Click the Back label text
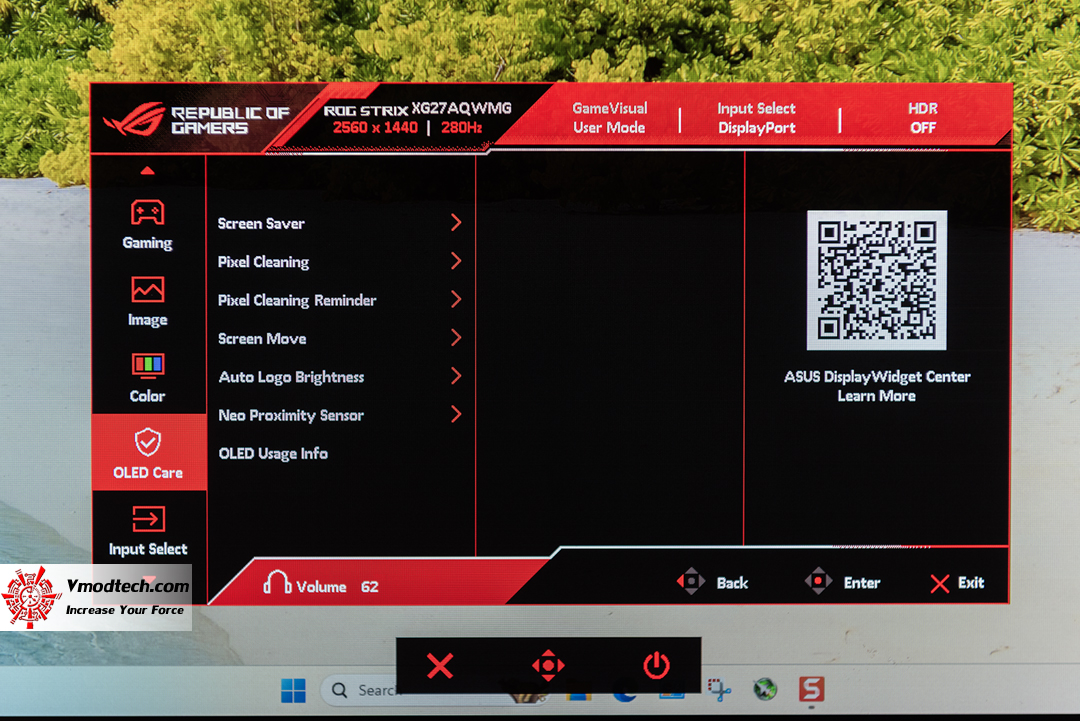 coord(732,583)
